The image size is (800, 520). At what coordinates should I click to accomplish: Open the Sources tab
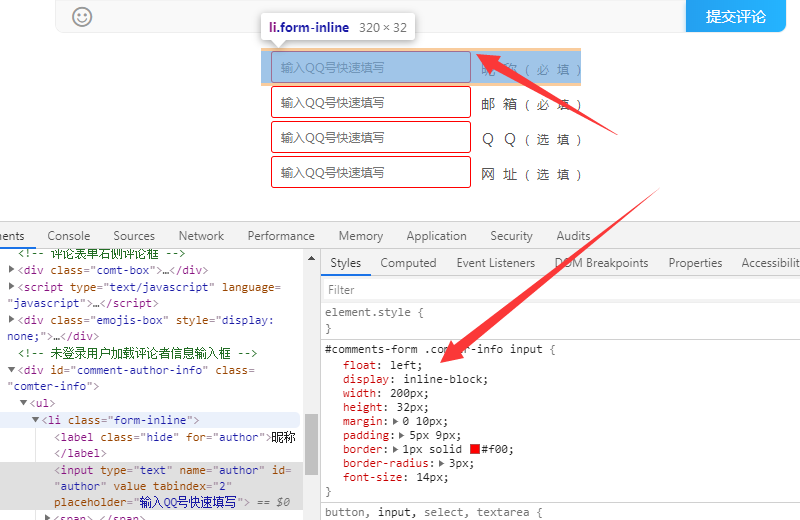134,236
